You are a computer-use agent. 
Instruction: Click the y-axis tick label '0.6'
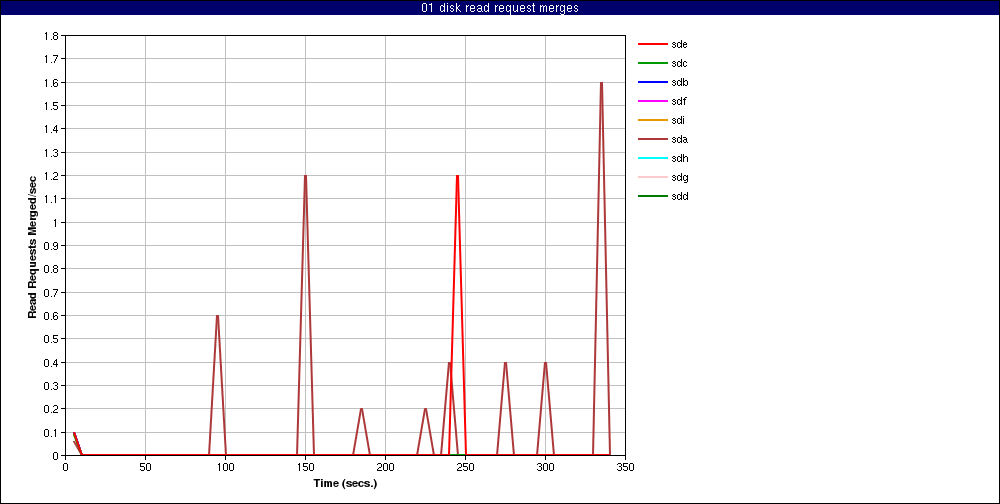(52, 316)
